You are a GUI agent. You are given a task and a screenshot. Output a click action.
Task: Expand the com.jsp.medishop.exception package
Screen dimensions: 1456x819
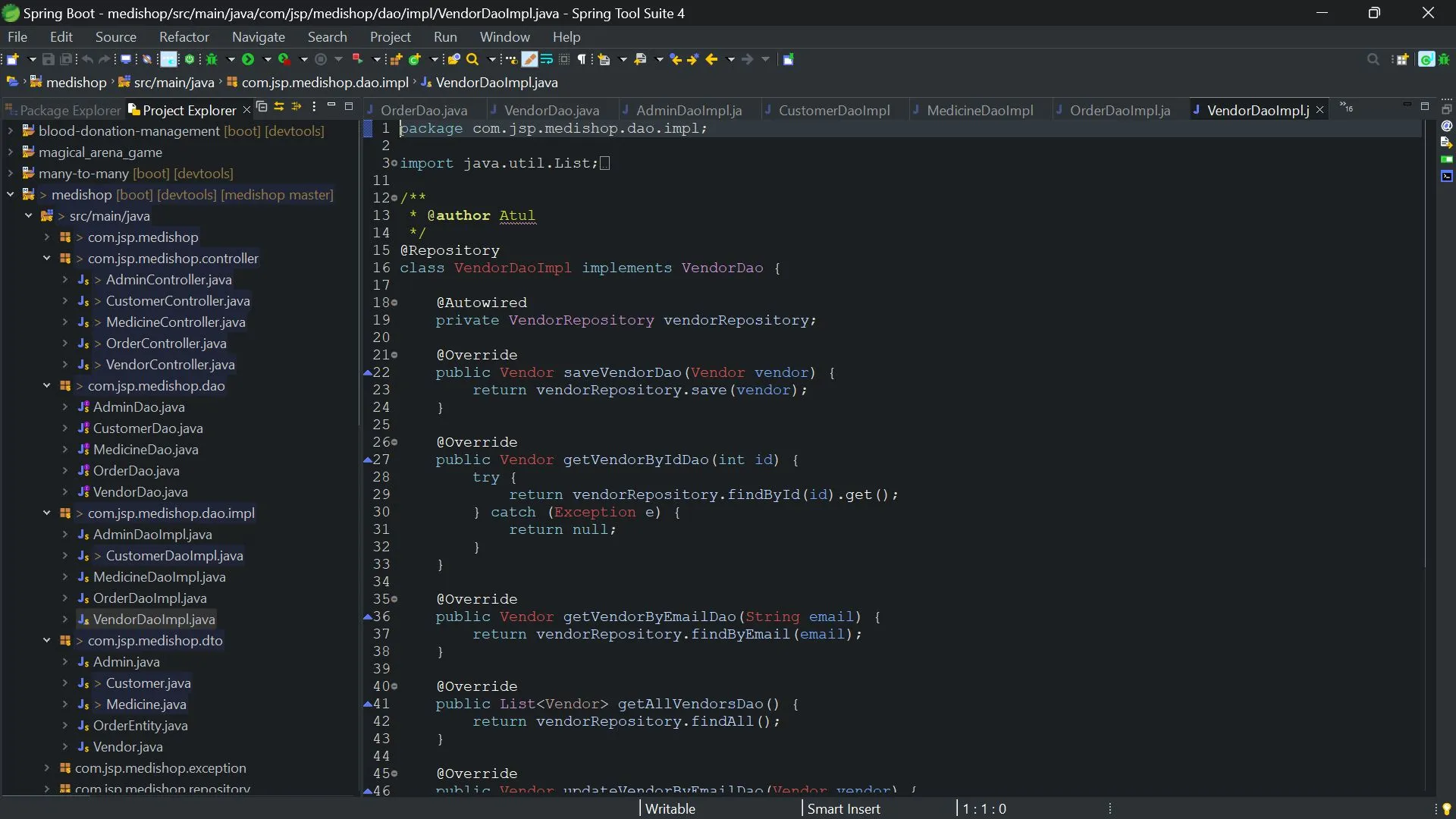click(x=47, y=768)
